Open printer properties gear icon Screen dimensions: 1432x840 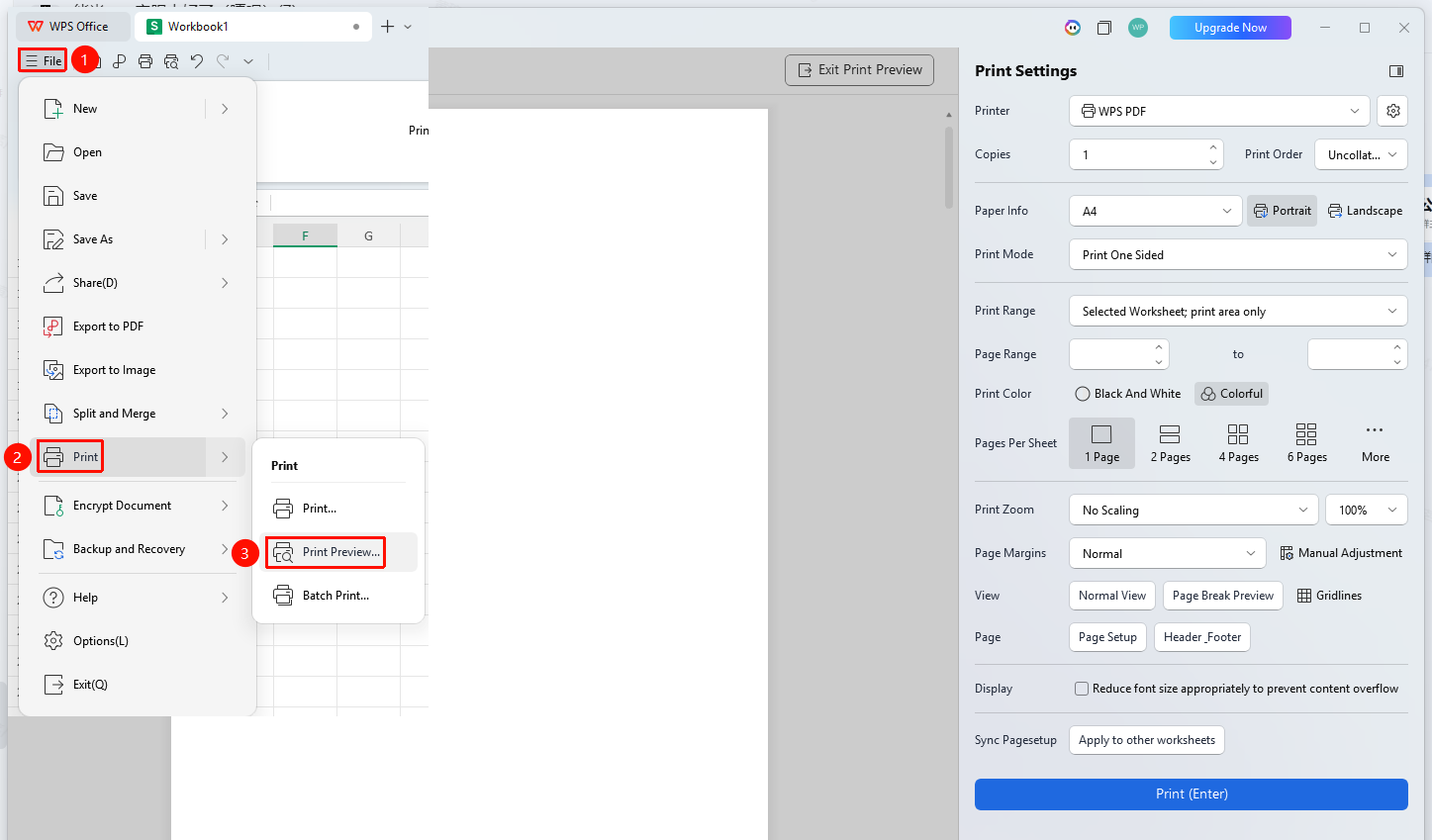pyautogui.click(x=1392, y=111)
